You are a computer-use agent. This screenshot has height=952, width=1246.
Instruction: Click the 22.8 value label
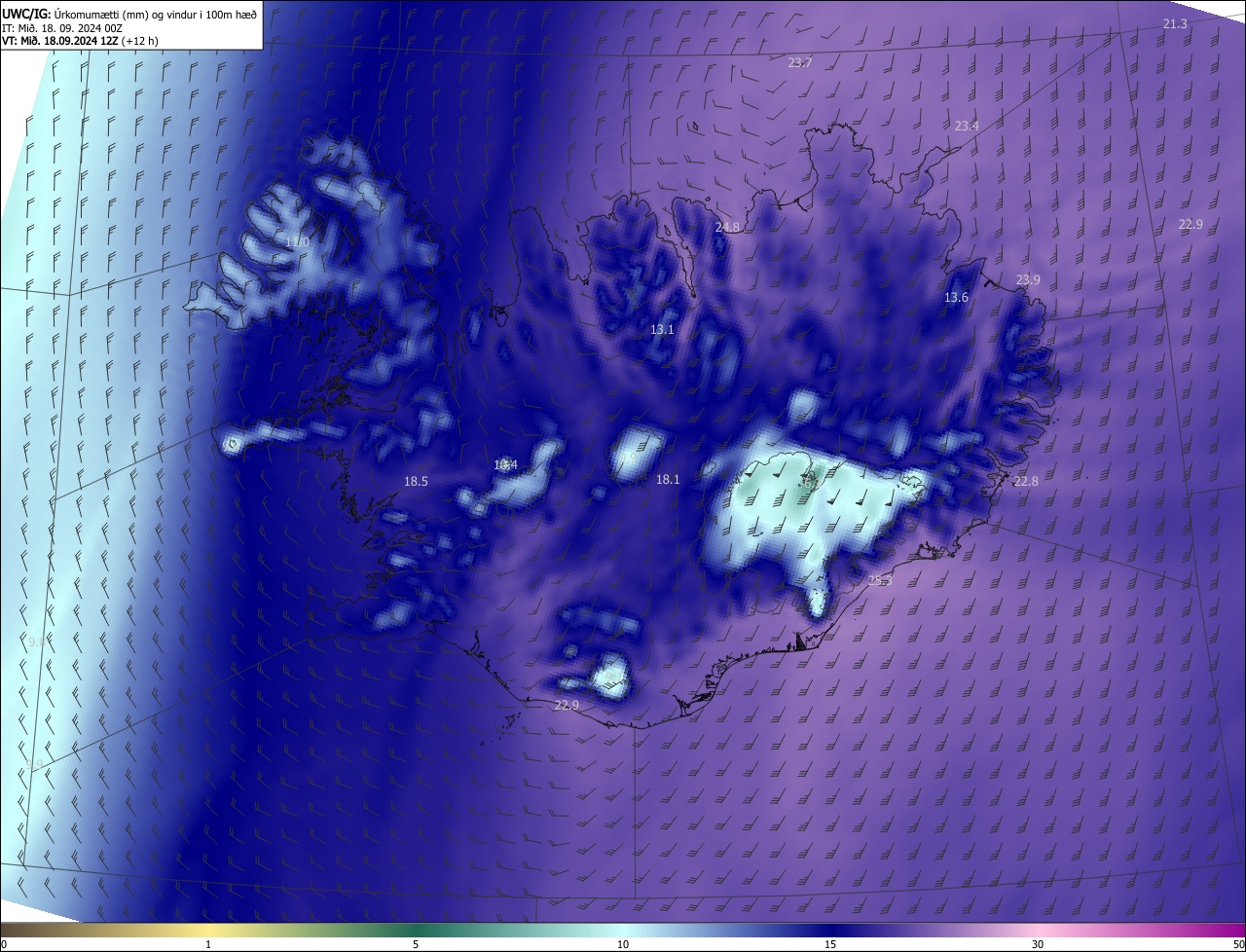[x=1027, y=481]
